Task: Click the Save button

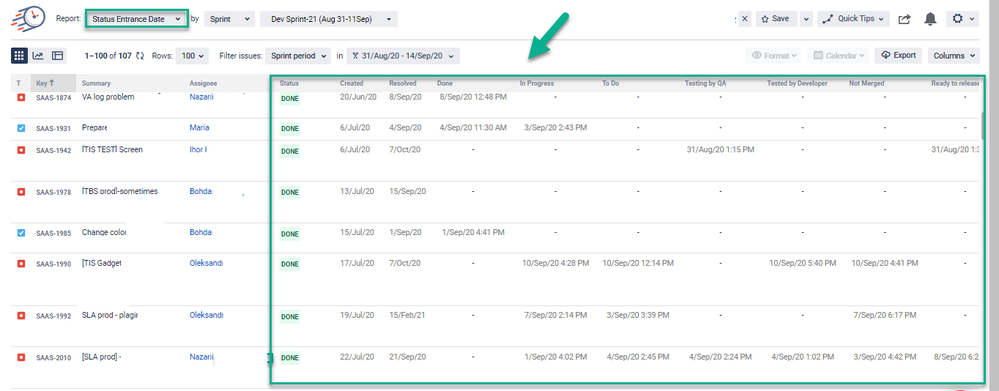Action: pyautogui.click(x=775, y=19)
